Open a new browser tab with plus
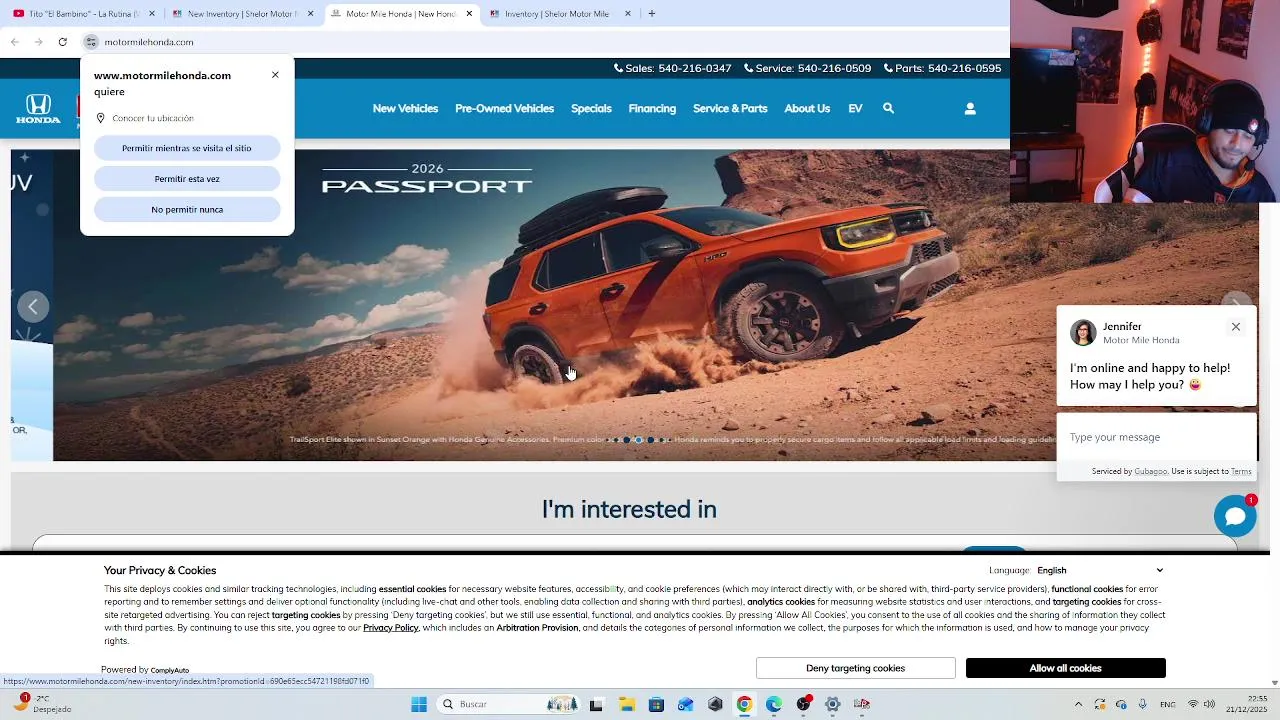Viewport: 1280px width, 720px height. [652, 14]
